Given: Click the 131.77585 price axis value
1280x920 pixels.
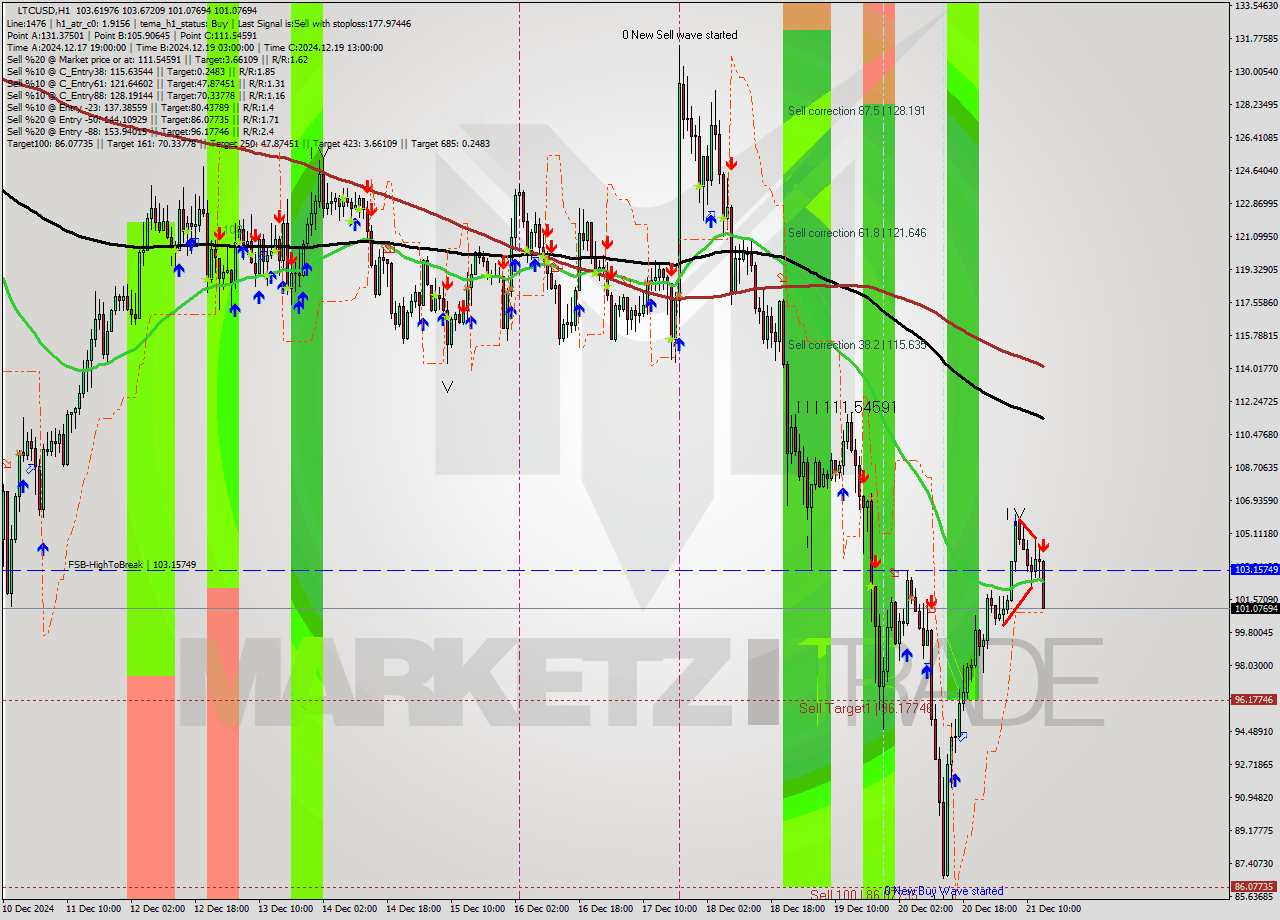Looking at the screenshot, I should (x=1255, y=39).
